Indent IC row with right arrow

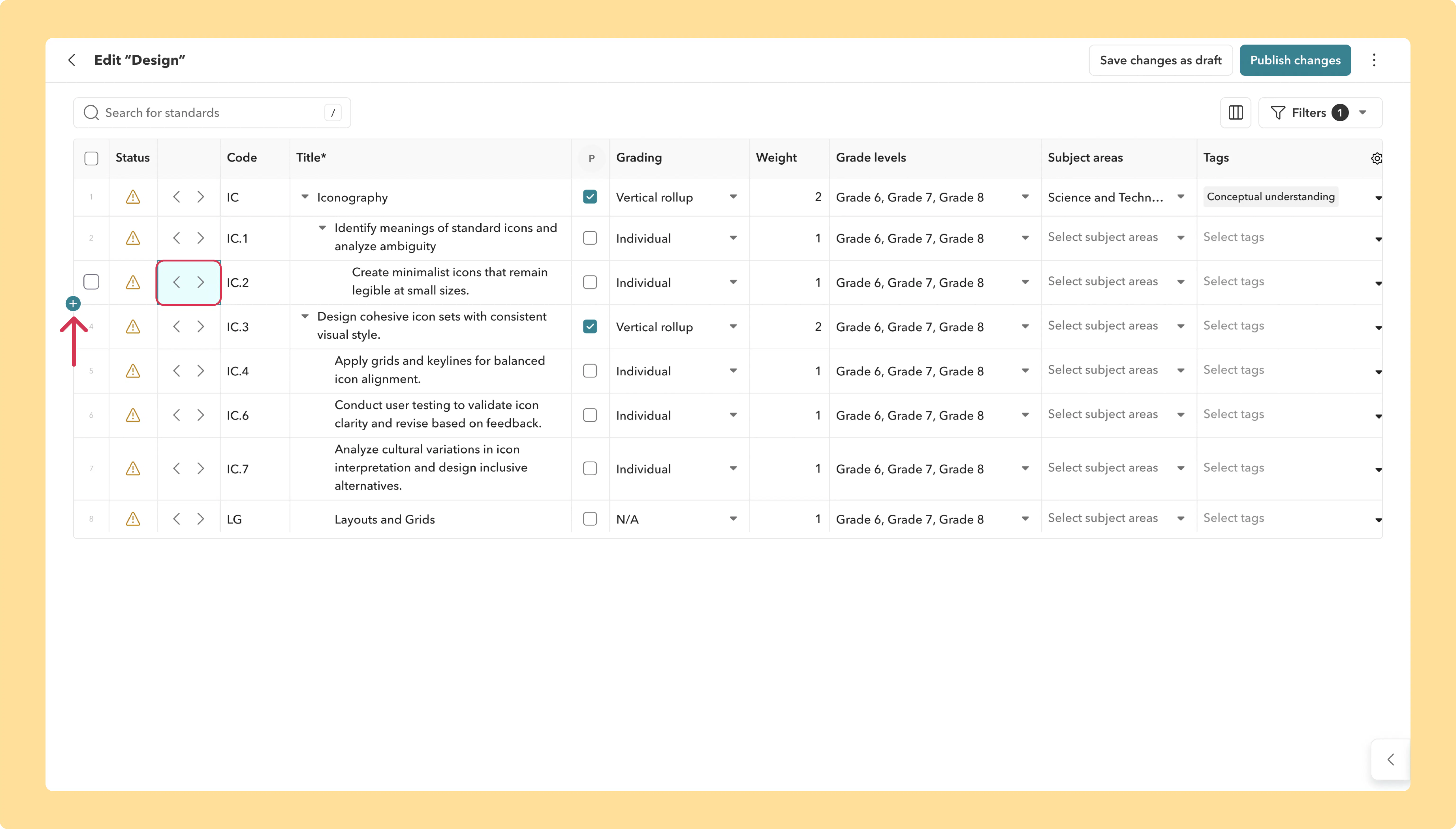(x=200, y=197)
